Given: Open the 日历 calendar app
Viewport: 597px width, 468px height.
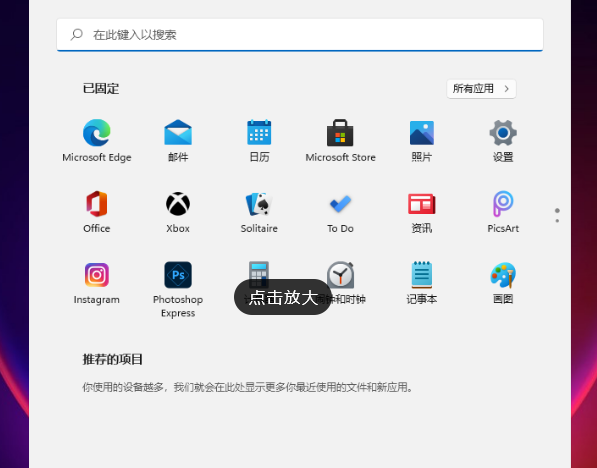Looking at the screenshot, I should click(x=259, y=141).
